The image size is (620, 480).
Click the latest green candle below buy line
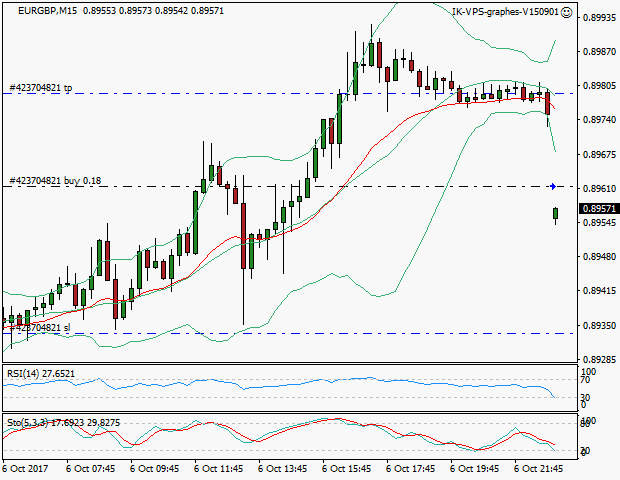click(556, 214)
